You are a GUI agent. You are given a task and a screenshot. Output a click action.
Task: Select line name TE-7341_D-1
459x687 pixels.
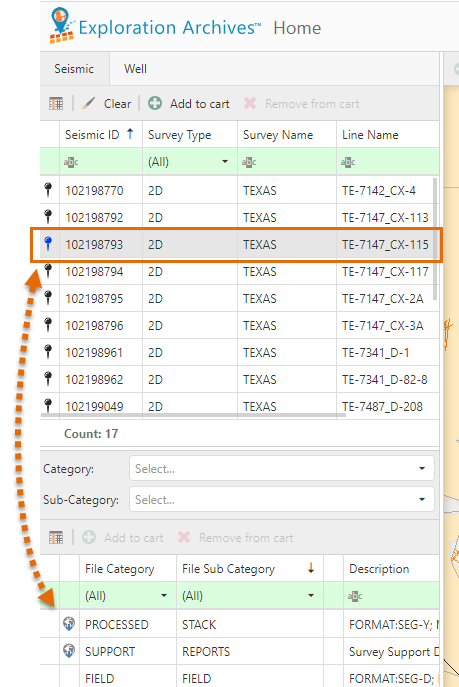tap(375, 353)
